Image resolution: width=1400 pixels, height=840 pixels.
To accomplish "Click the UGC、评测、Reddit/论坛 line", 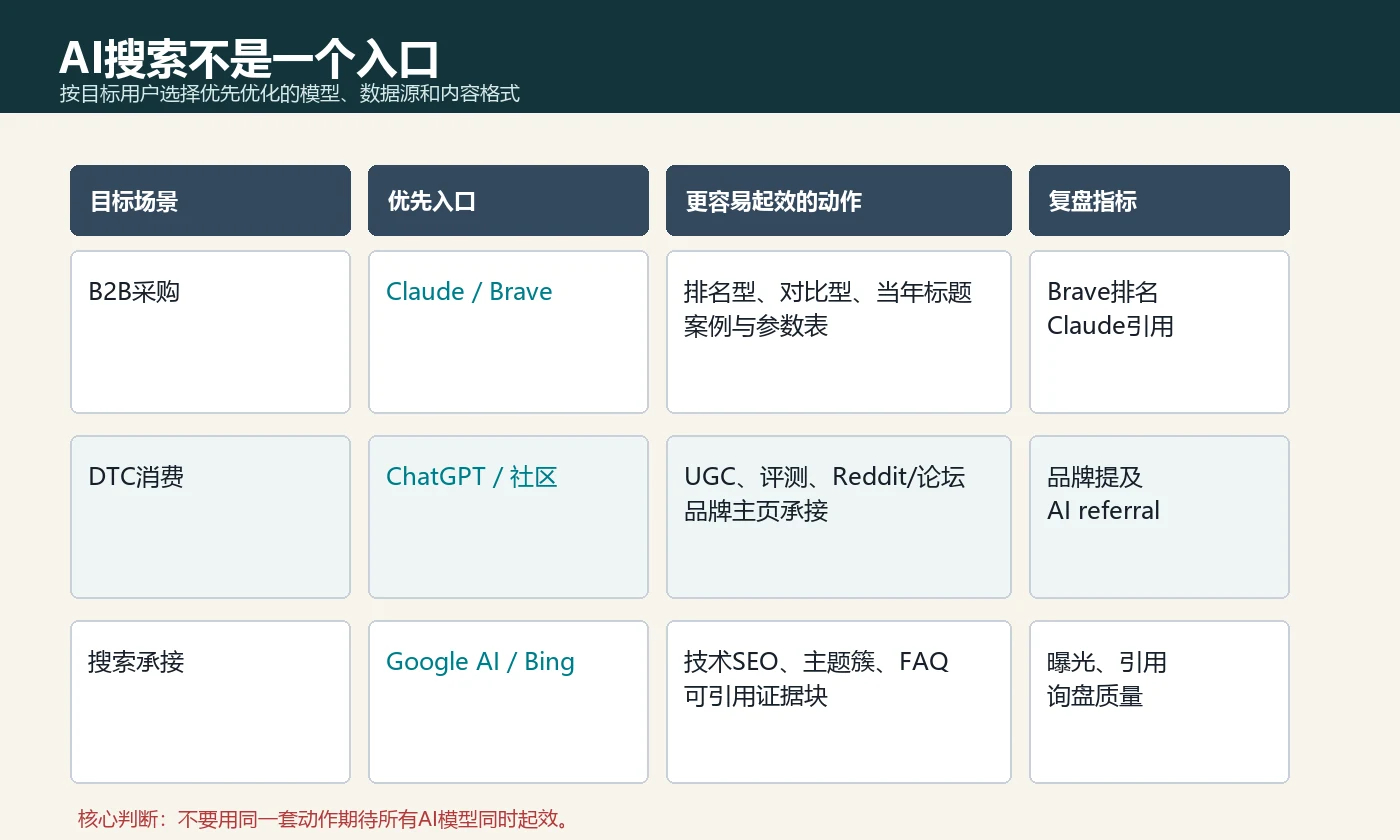I will 825,477.
